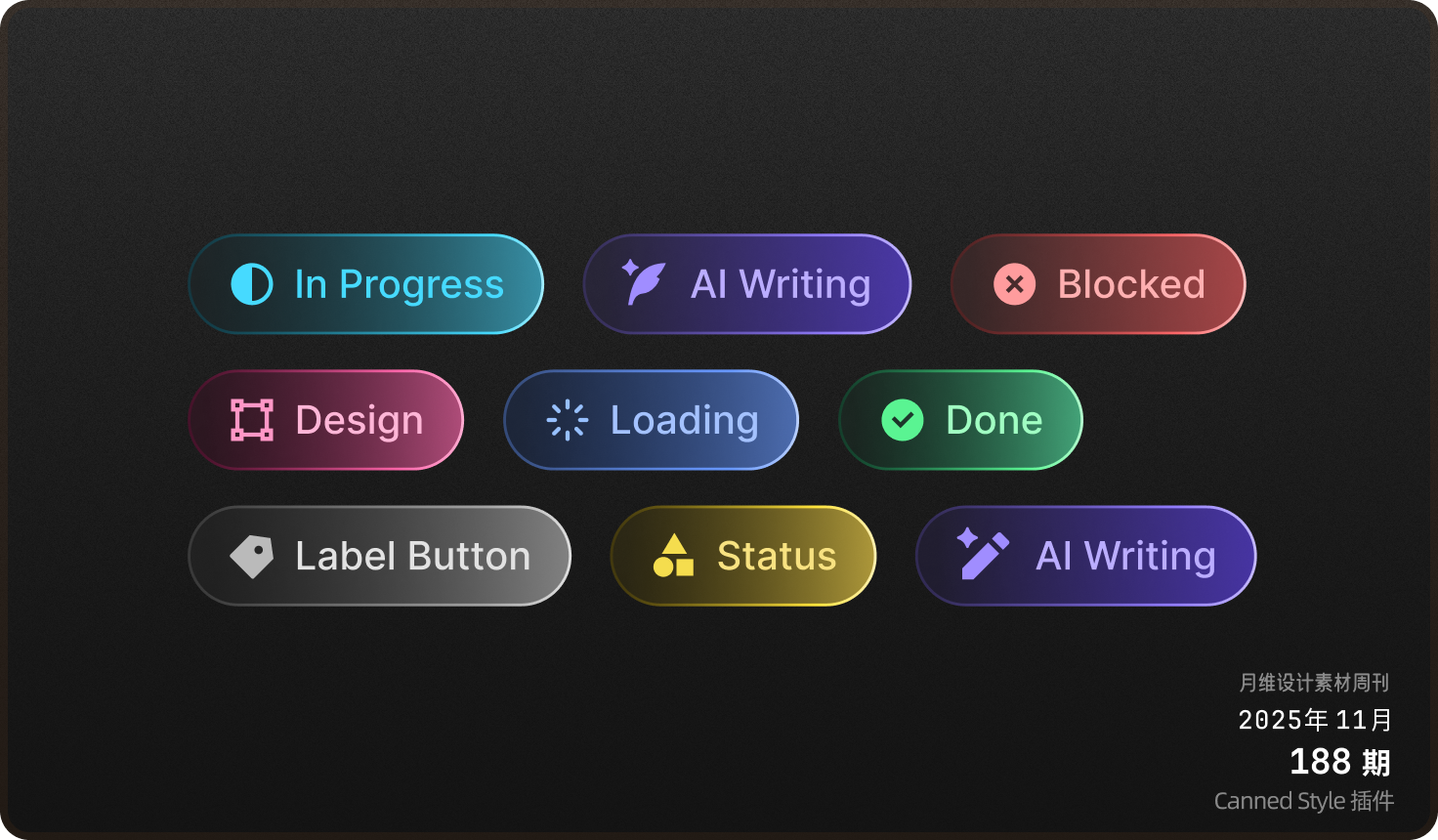Screen dimensions: 1438x840
Task: Click the 'Canned Style 插件' caption
Action: point(1303,801)
